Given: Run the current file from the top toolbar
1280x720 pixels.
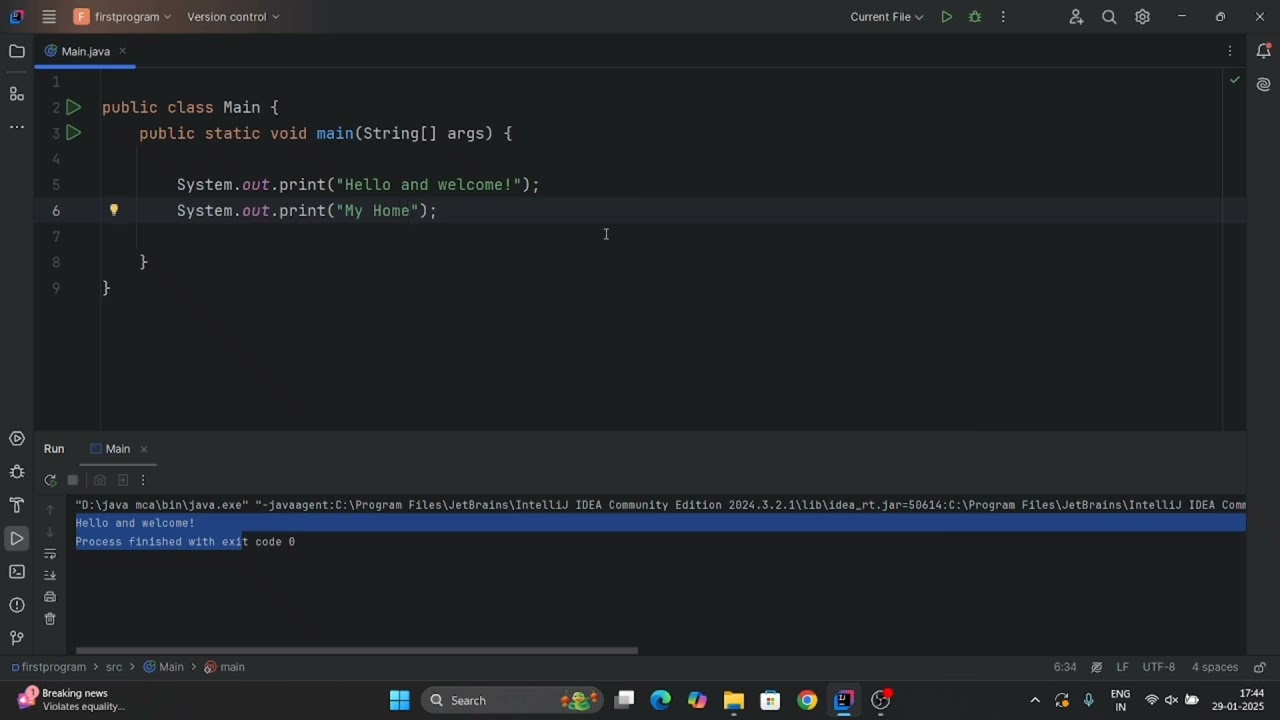Looking at the screenshot, I should point(946,17).
